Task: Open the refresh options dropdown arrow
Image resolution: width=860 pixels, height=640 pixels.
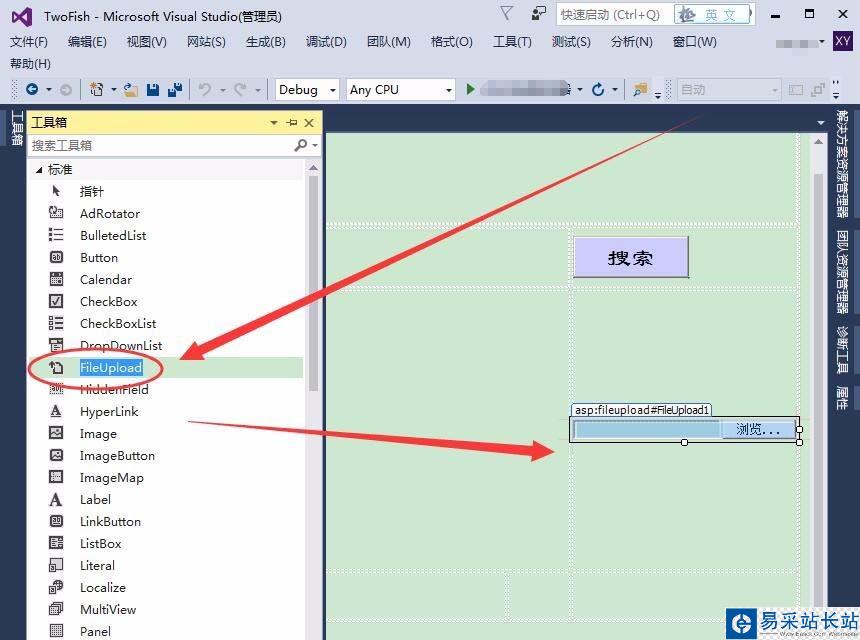Action: [x=615, y=89]
